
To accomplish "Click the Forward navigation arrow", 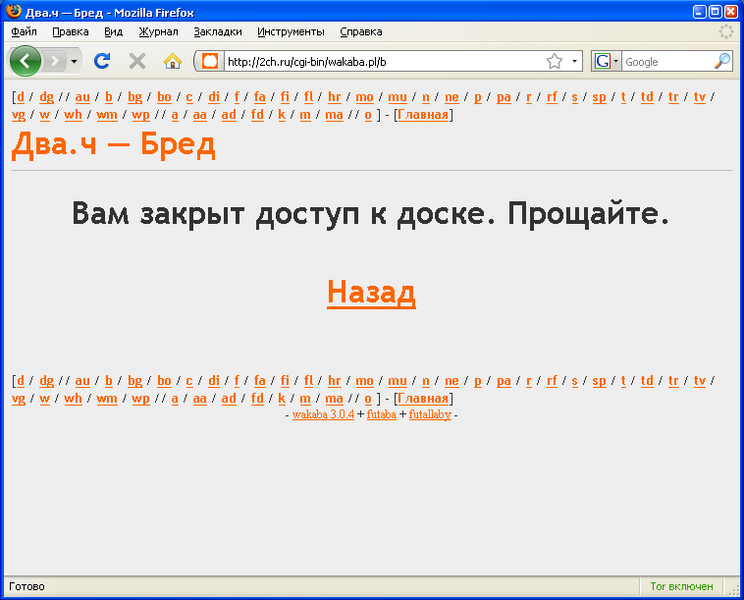I will pyautogui.click(x=56, y=61).
